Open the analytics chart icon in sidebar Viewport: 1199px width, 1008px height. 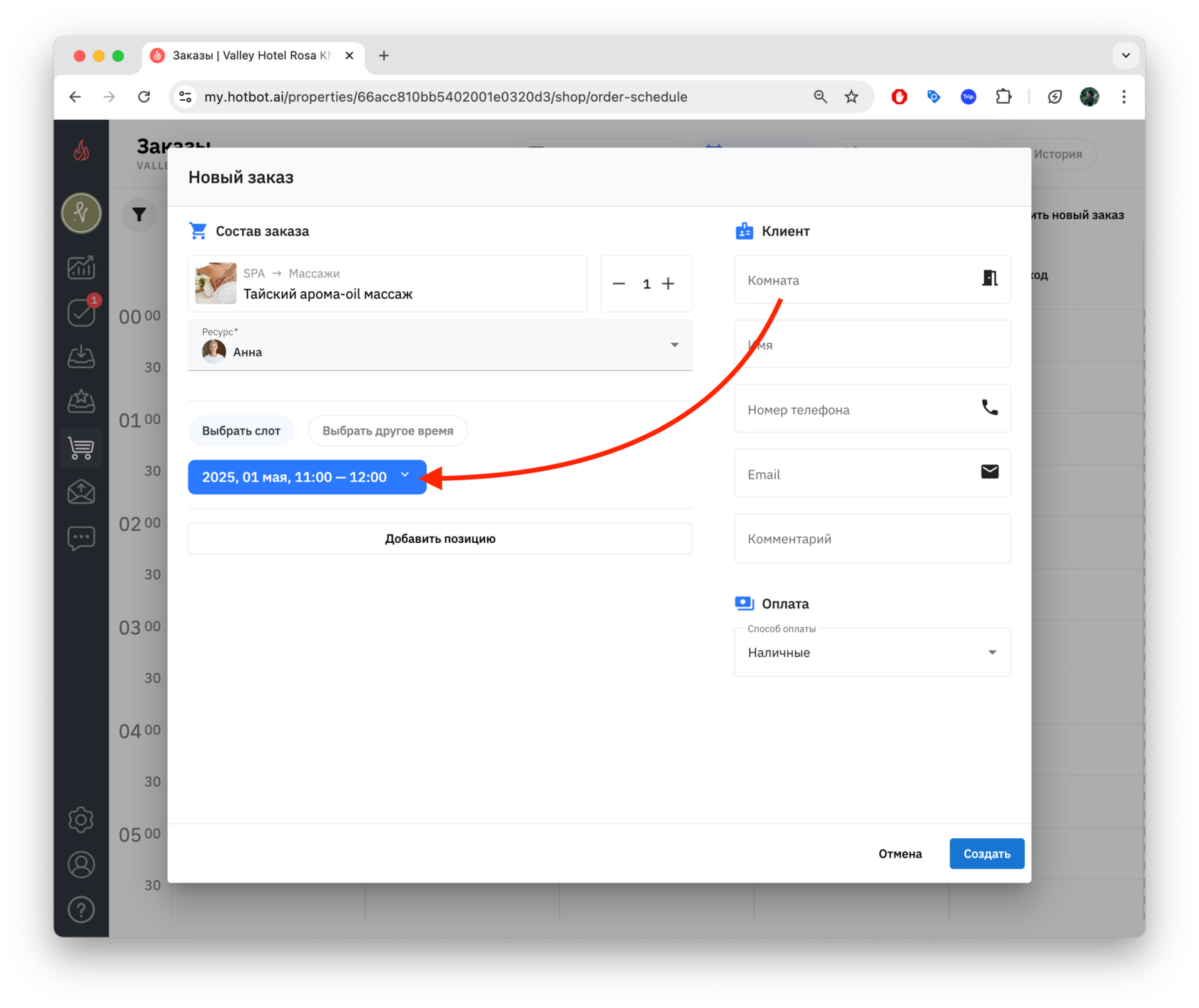tap(81, 268)
